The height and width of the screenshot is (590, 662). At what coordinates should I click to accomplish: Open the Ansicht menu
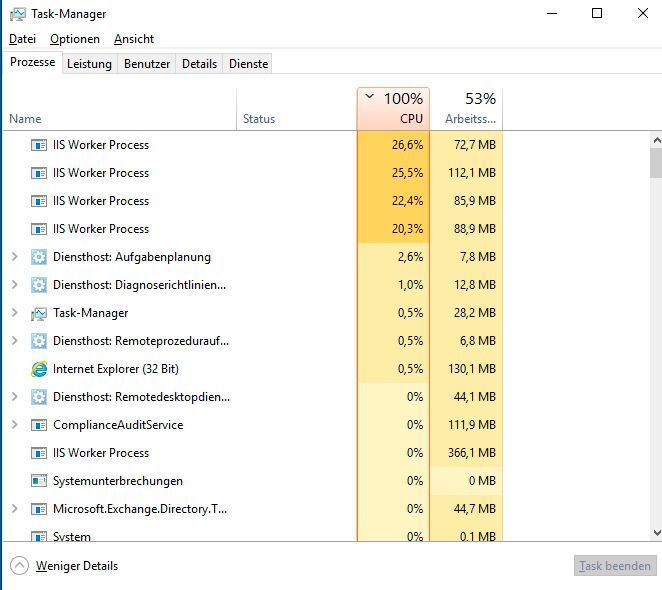(134, 39)
